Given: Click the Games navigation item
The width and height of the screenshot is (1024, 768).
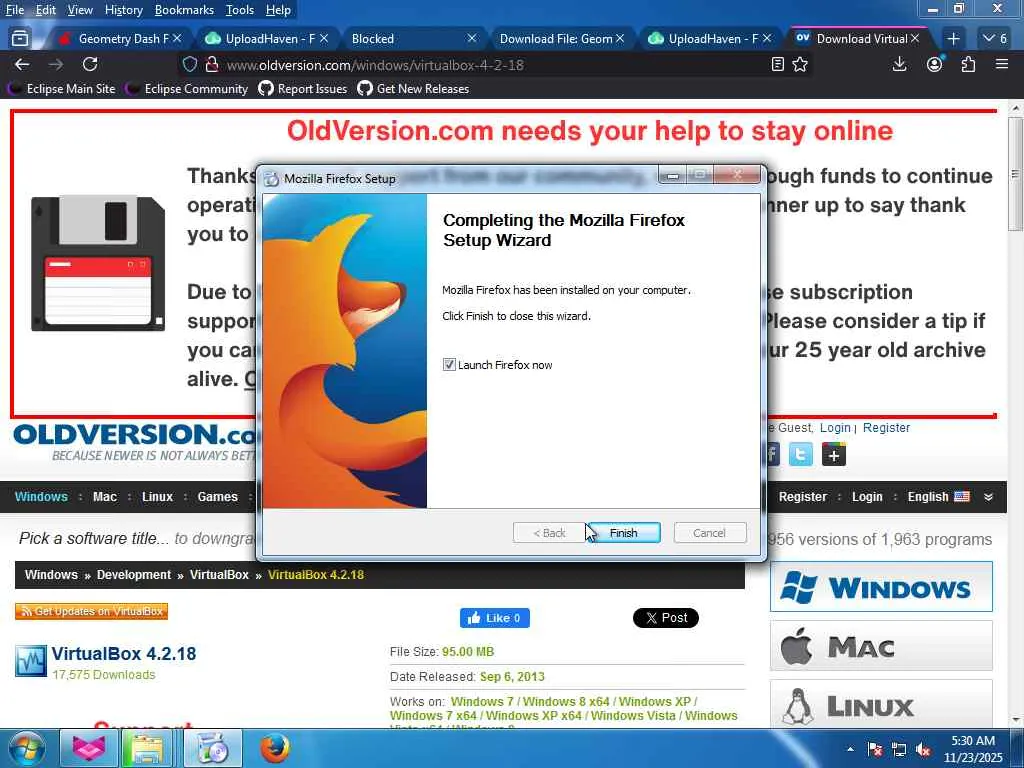Looking at the screenshot, I should pyautogui.click(x=217, y=497).
